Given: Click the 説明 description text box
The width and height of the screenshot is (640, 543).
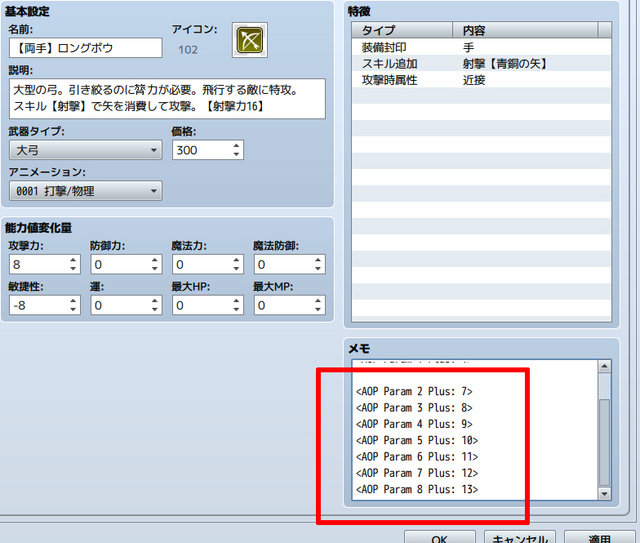Looking at the screenshot, I should point(167,98).
